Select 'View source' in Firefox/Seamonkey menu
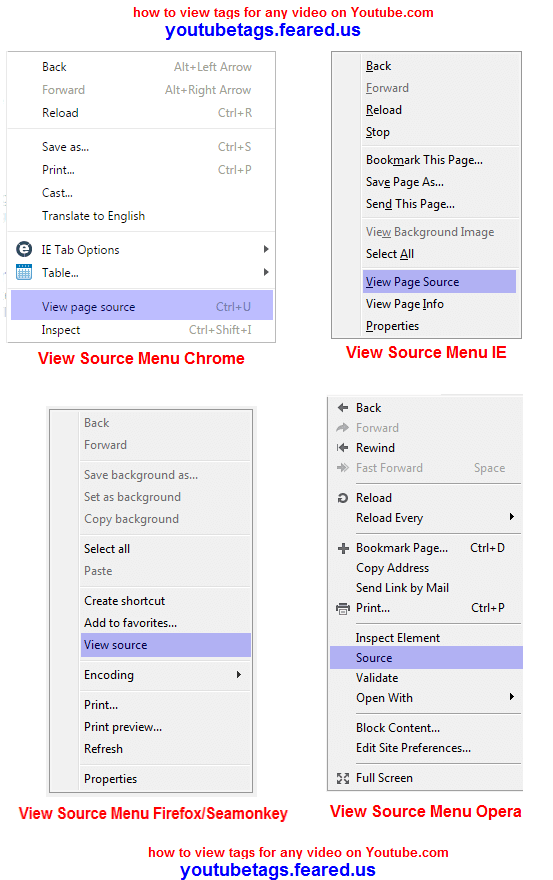 (x=166, y=645)
